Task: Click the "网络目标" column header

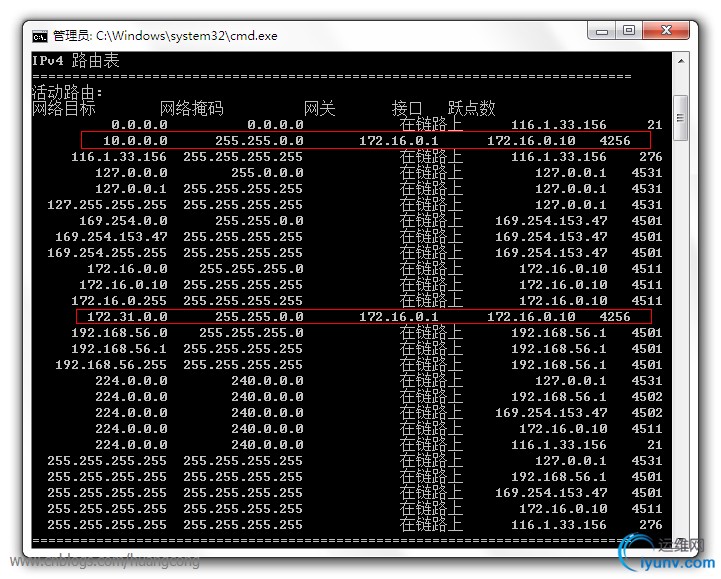Action: (x=63, y=109)
